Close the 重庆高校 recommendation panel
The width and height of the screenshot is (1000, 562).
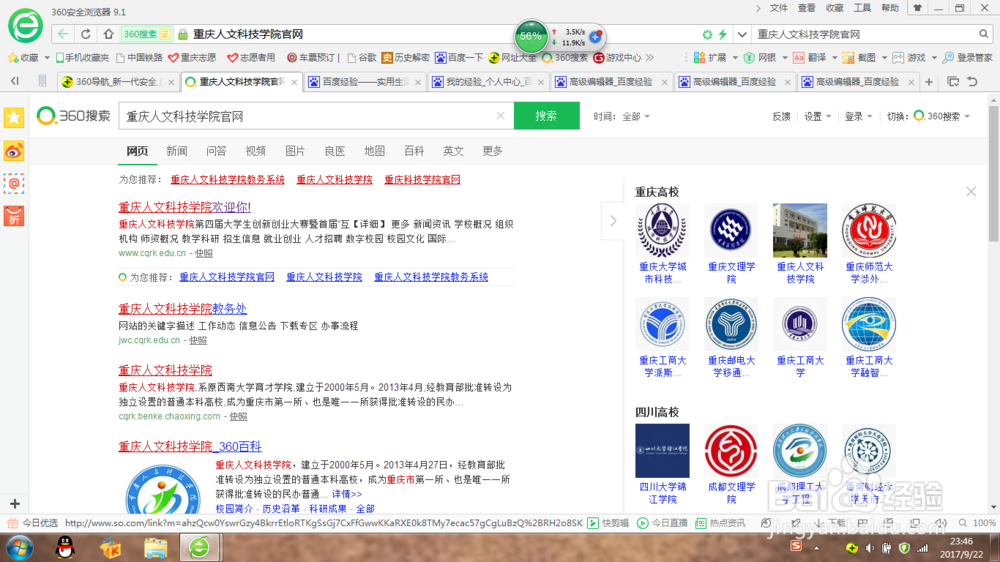(971, 191)
